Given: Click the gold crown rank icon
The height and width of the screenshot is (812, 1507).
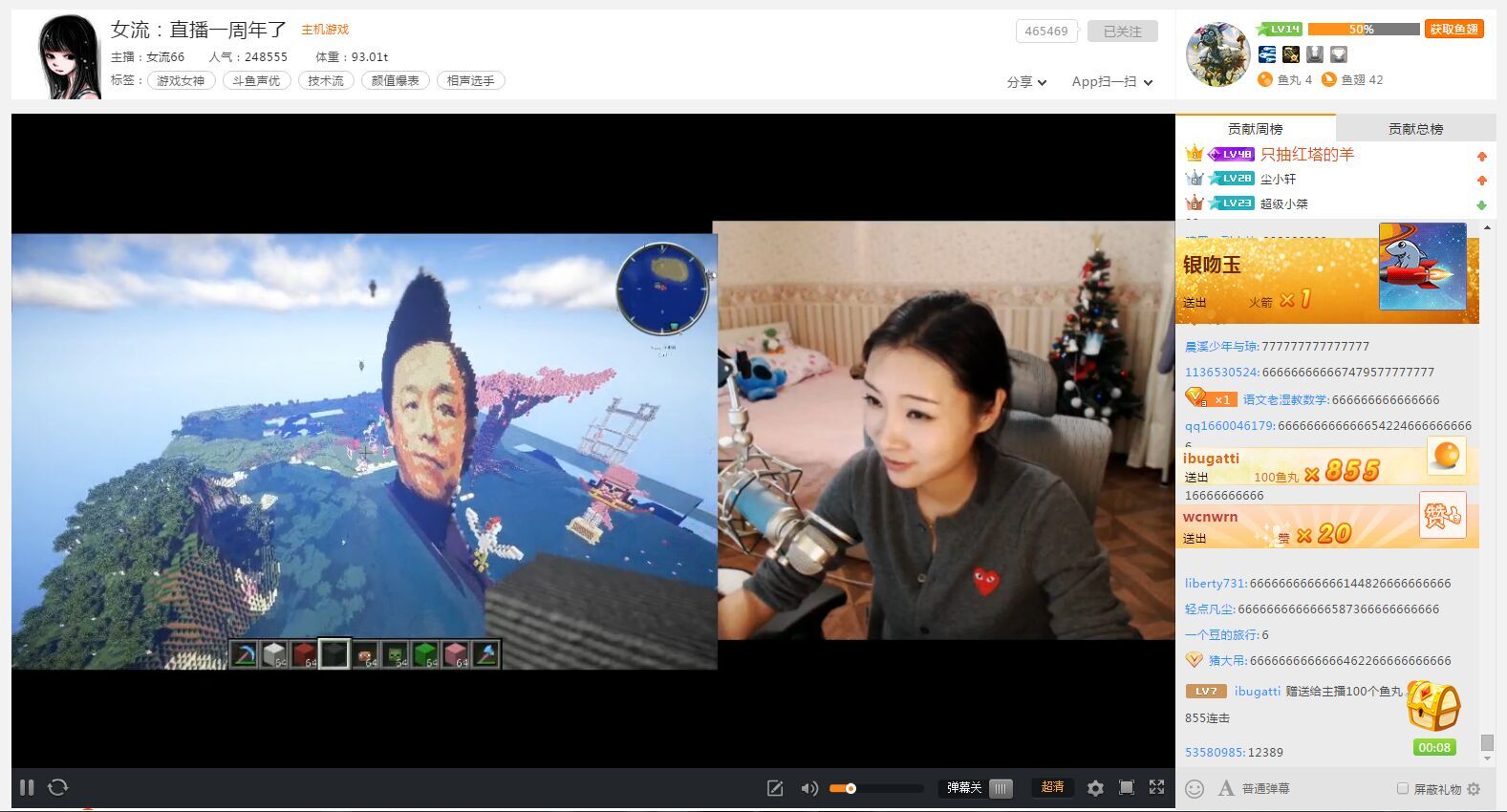Looking at the screenshot, I should click(1194, 153).
